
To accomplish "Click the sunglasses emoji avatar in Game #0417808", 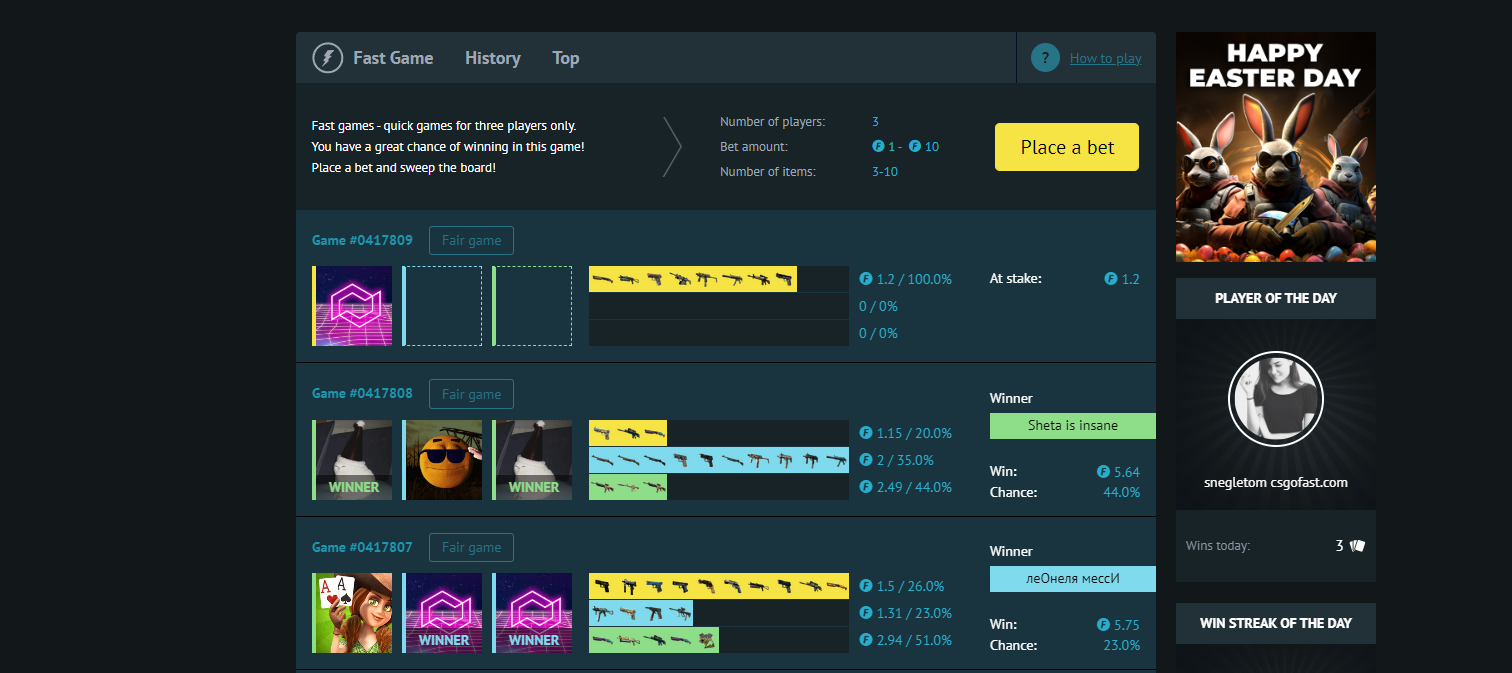I will tap(442, 460).
